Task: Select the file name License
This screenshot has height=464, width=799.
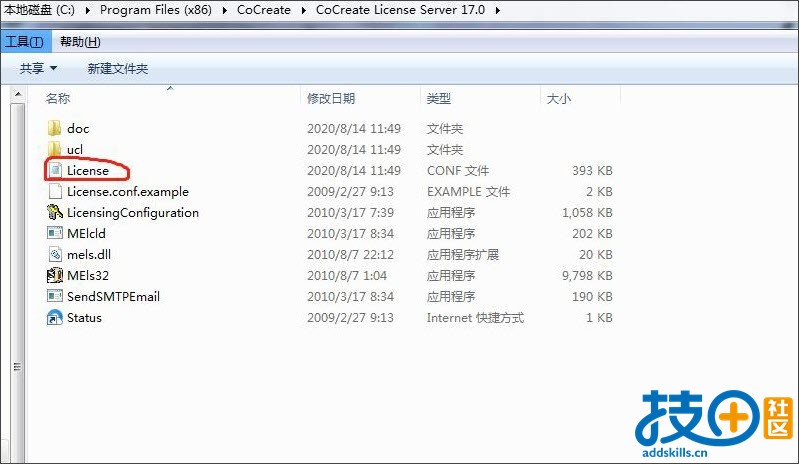Action: [88, 171]
